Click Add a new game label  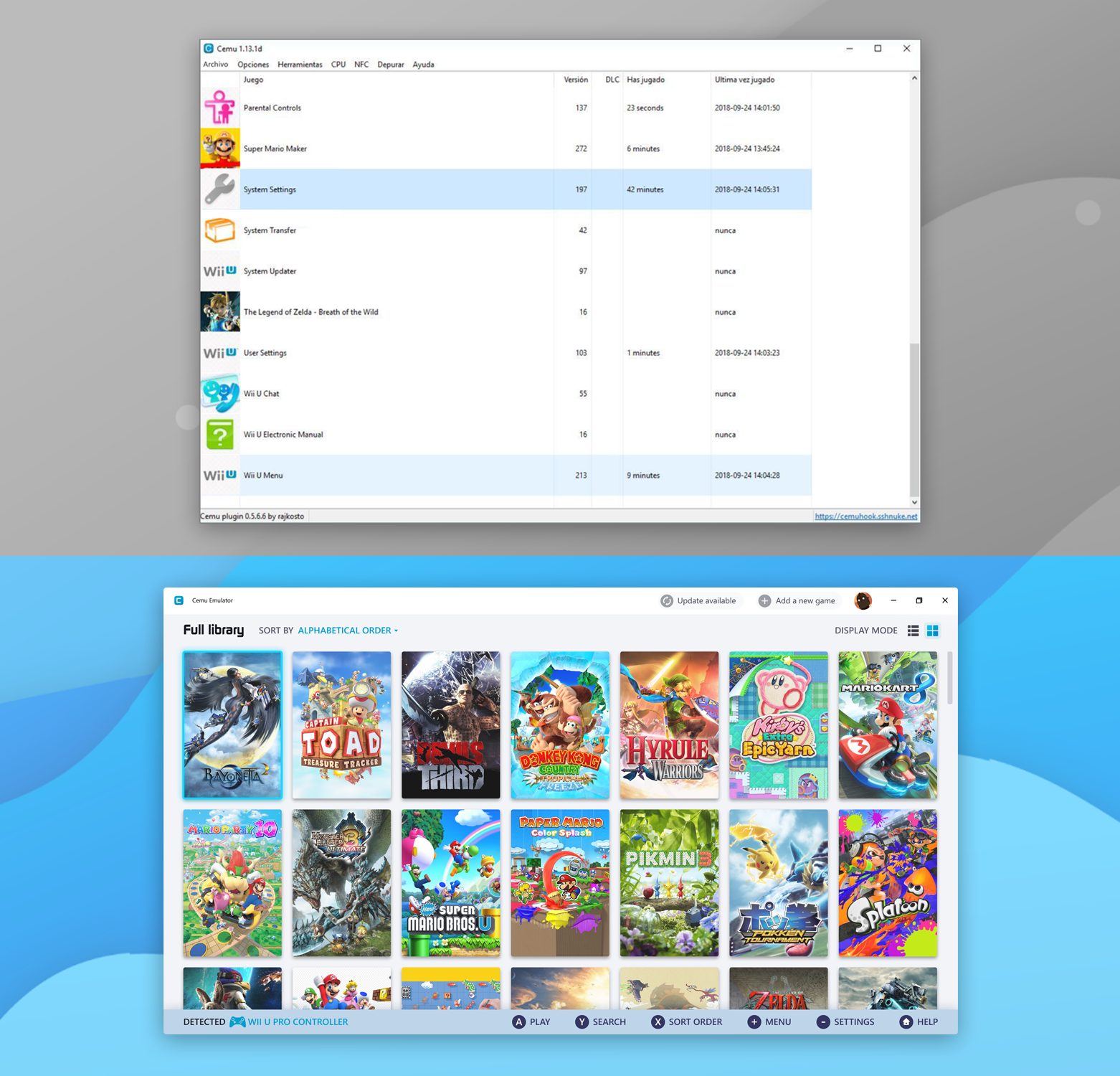pyautogui.click(x=805, y=601)
